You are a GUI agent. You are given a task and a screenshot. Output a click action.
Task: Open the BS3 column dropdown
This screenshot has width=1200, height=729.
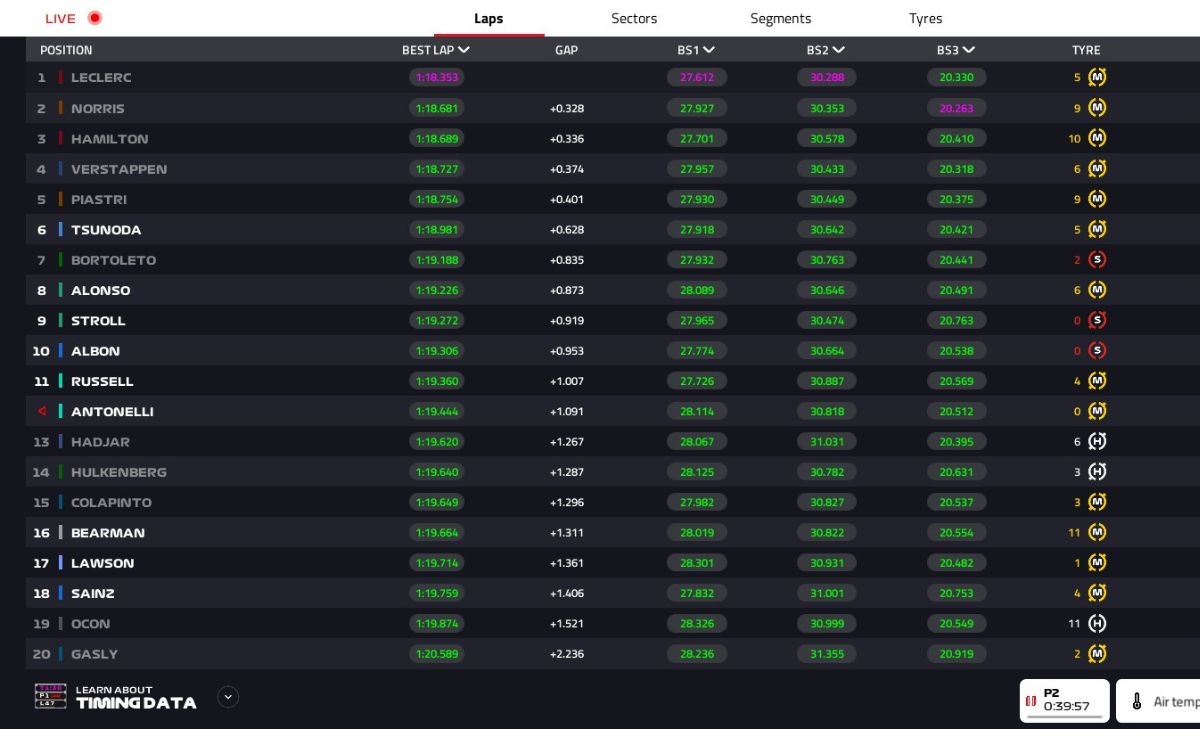coord(969,50)
